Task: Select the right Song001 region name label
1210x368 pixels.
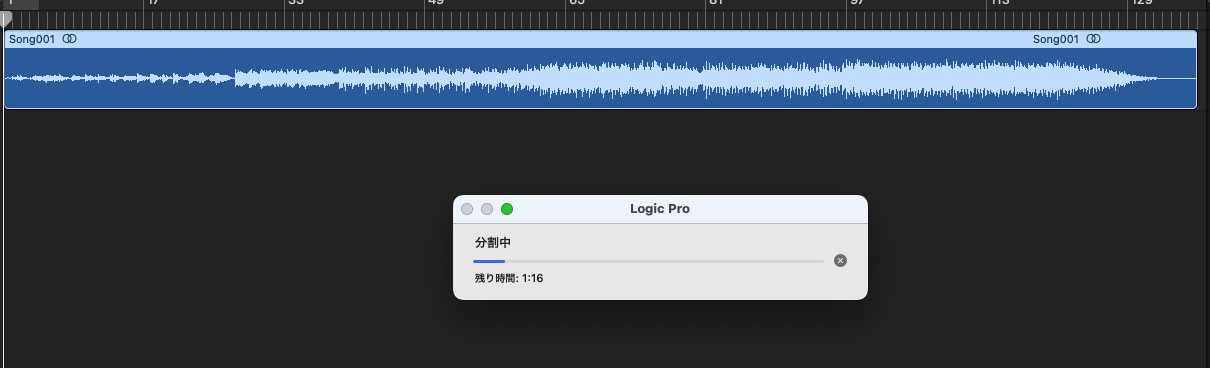Action: point(1056,39)
